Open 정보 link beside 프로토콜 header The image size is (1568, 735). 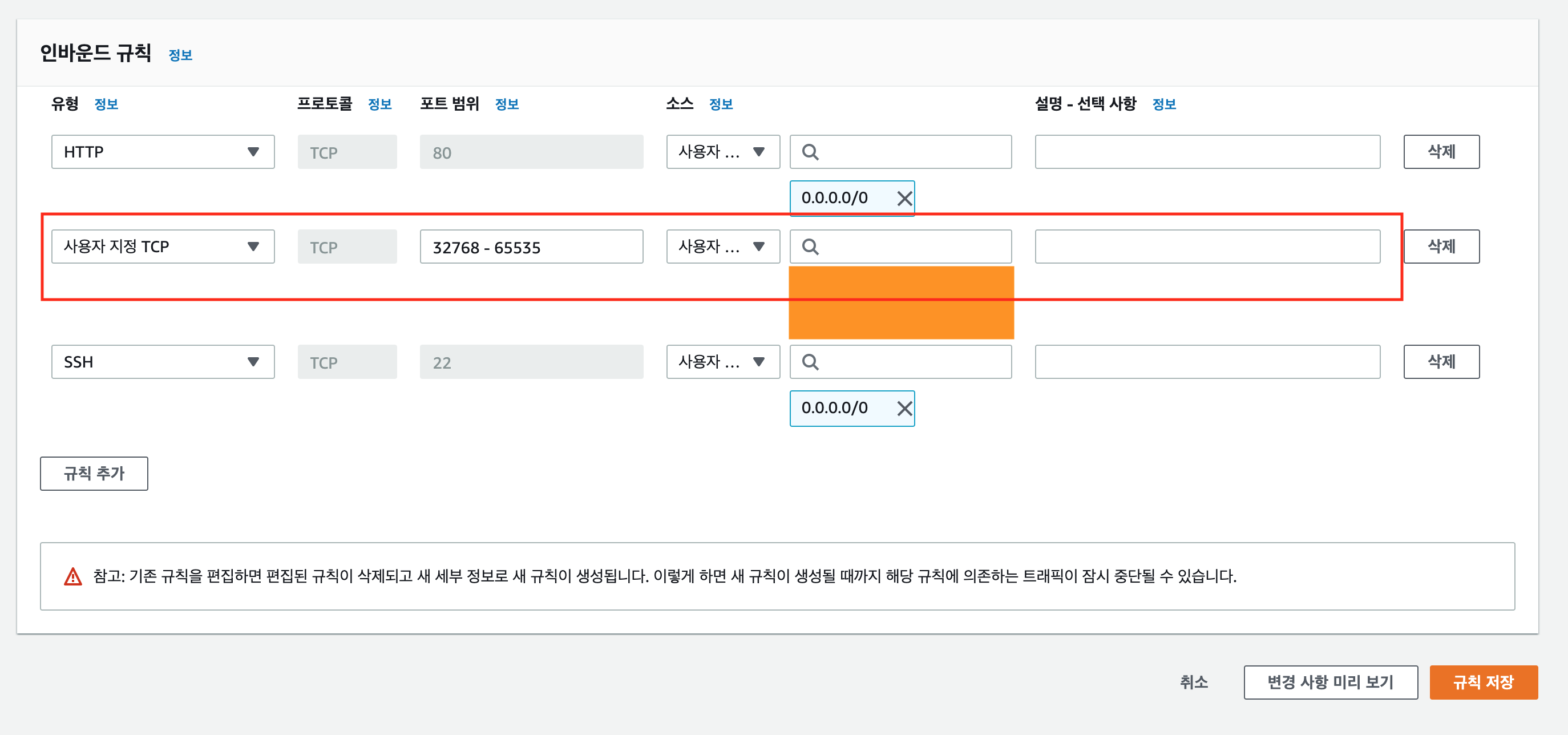pyautogui.click(x=380, y=104)
